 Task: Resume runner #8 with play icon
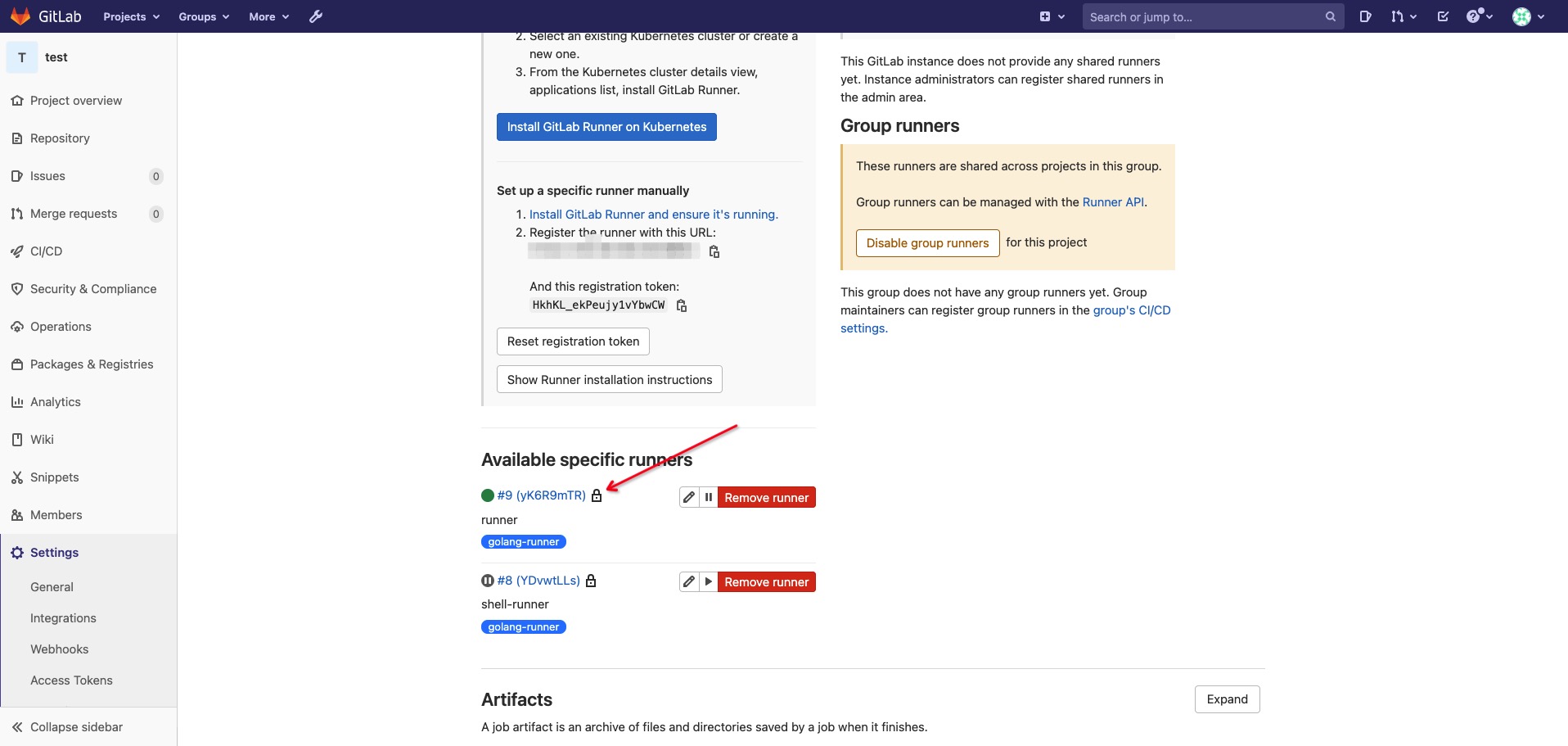click(709, 581)
